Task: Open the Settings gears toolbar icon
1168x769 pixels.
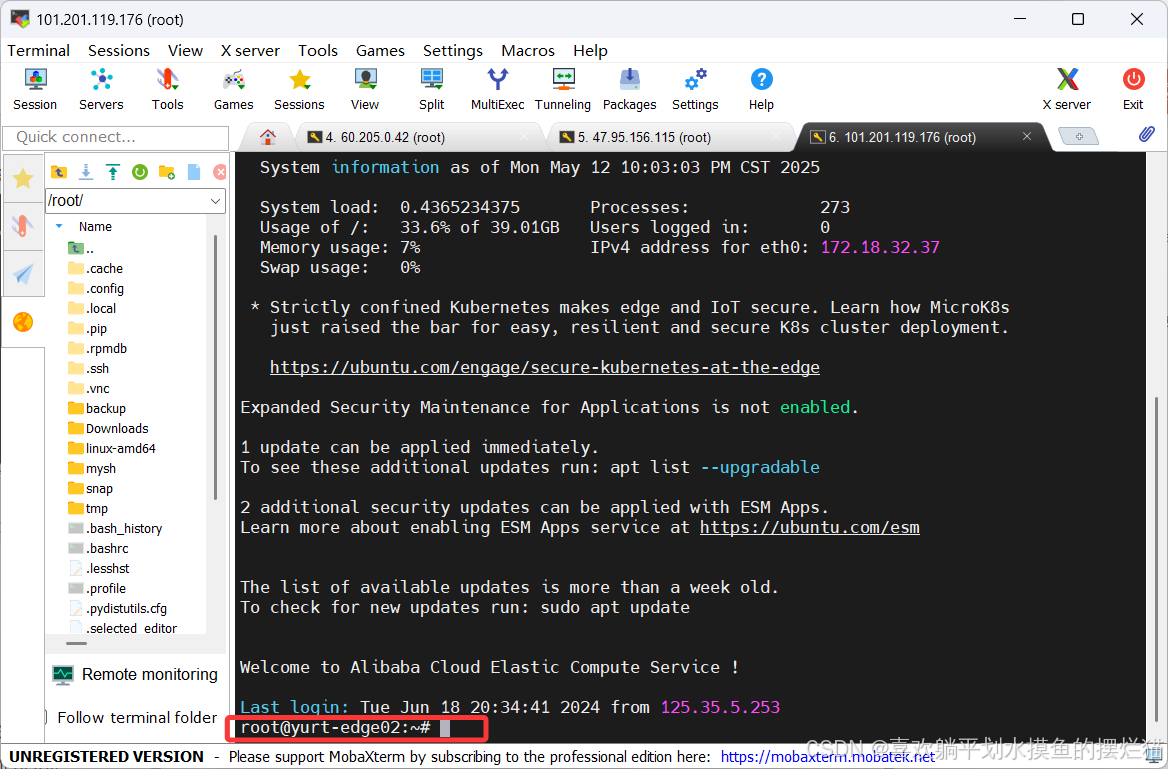Action: [x=695, y=89]
